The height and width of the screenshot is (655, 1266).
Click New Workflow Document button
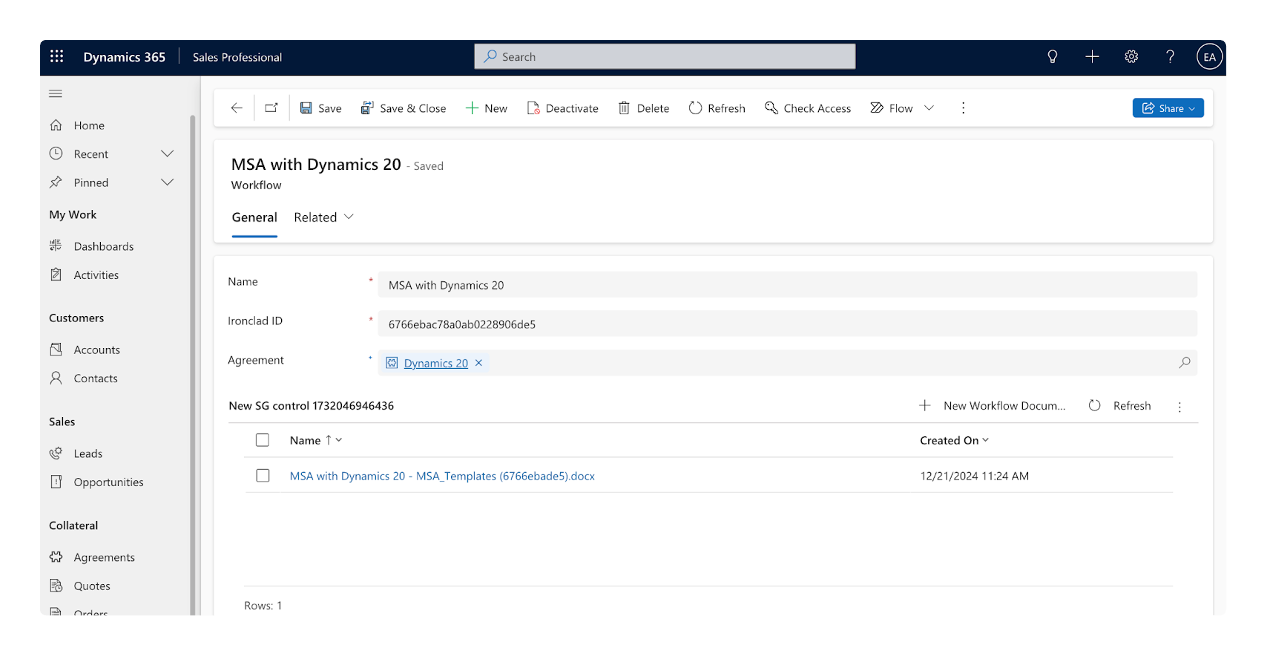coord(993,406)
